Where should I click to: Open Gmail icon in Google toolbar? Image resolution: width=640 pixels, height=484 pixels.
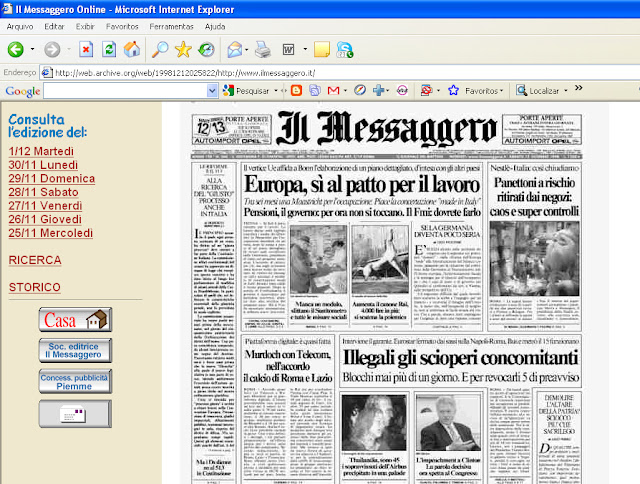(333, 90)
